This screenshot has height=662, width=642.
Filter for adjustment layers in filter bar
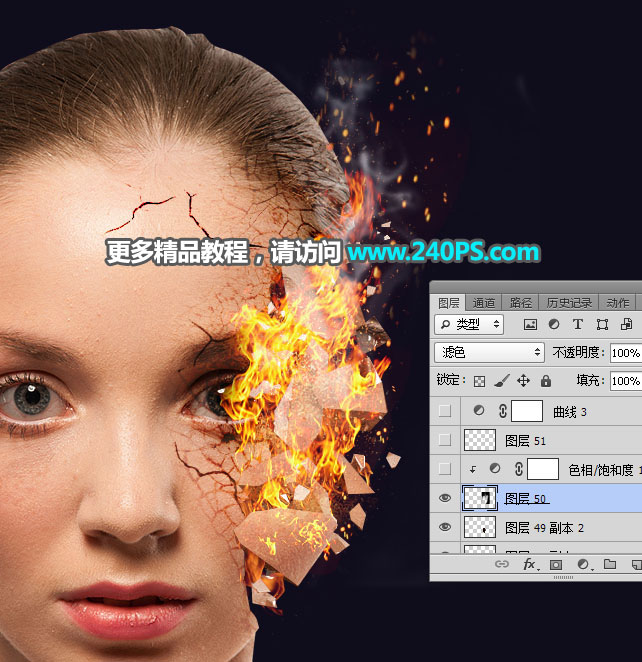[x=554, y=324]
